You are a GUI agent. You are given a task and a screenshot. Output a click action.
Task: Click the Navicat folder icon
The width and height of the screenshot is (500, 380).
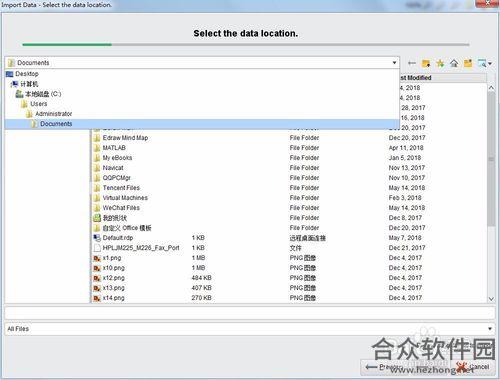[97, 168]
